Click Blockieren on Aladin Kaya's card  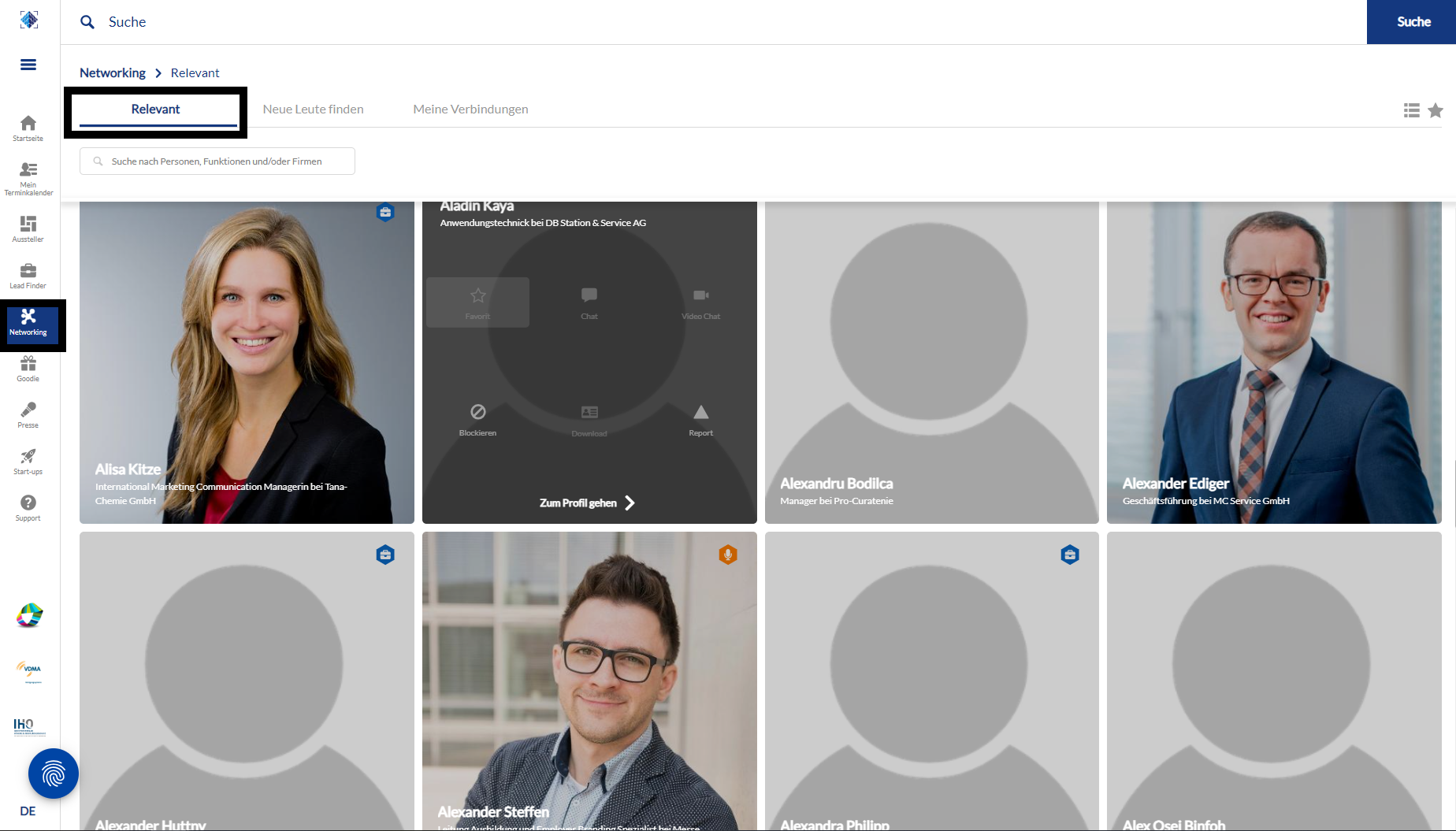pyautogui.click(x=477, y=420)
